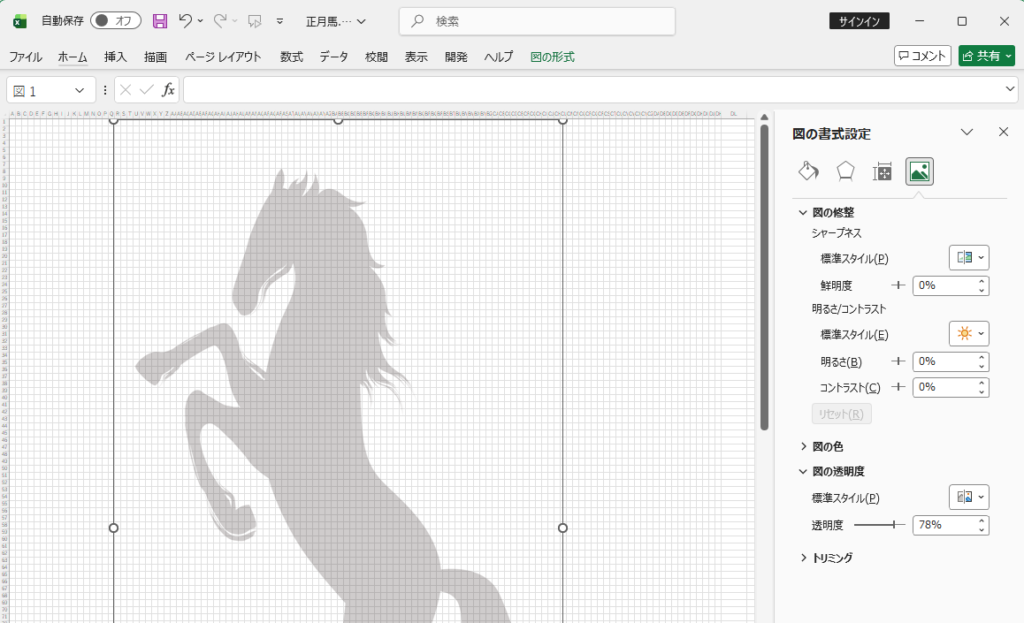Click the 透明度 slider track
This screenshot has height=623, width=1024.
tap(878, 524)
